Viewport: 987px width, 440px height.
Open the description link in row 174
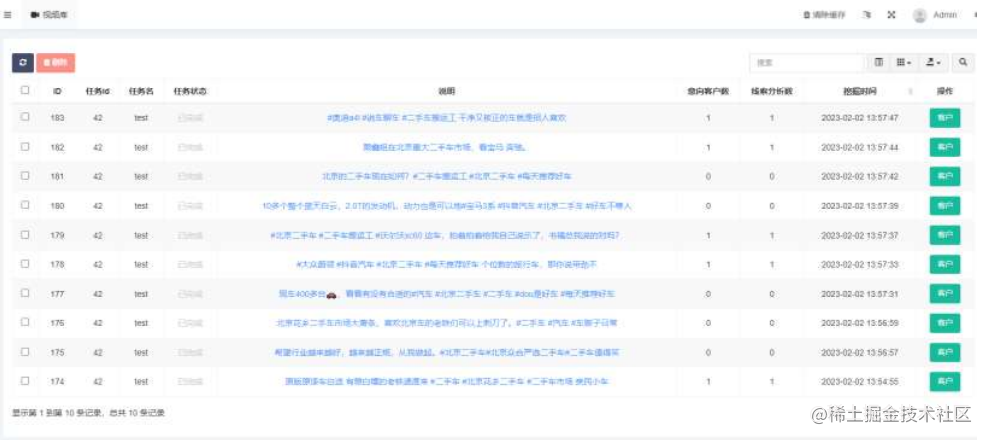tap(447, 381)
